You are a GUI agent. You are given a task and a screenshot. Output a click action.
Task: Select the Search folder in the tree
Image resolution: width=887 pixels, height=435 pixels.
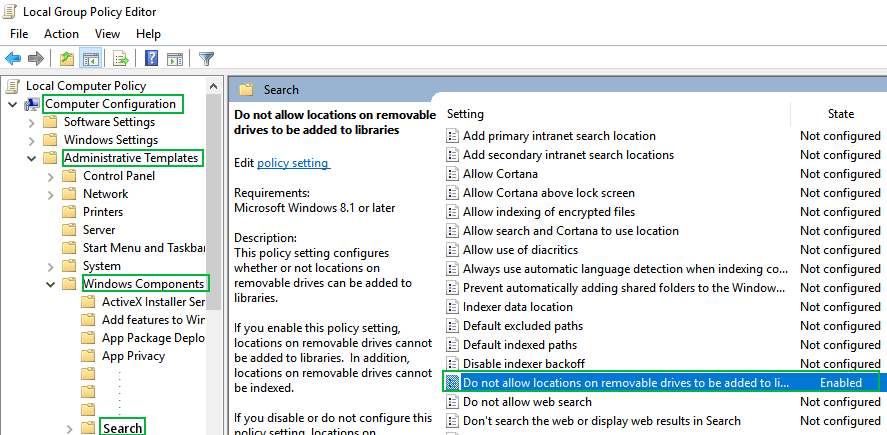pyautogui.click(x=122, y=428)
